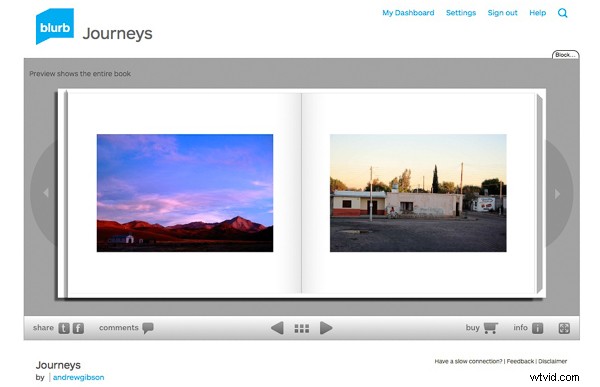Screen dimensions: 600x387
Task: Click the Journeys header title
Action: point(117,34)
